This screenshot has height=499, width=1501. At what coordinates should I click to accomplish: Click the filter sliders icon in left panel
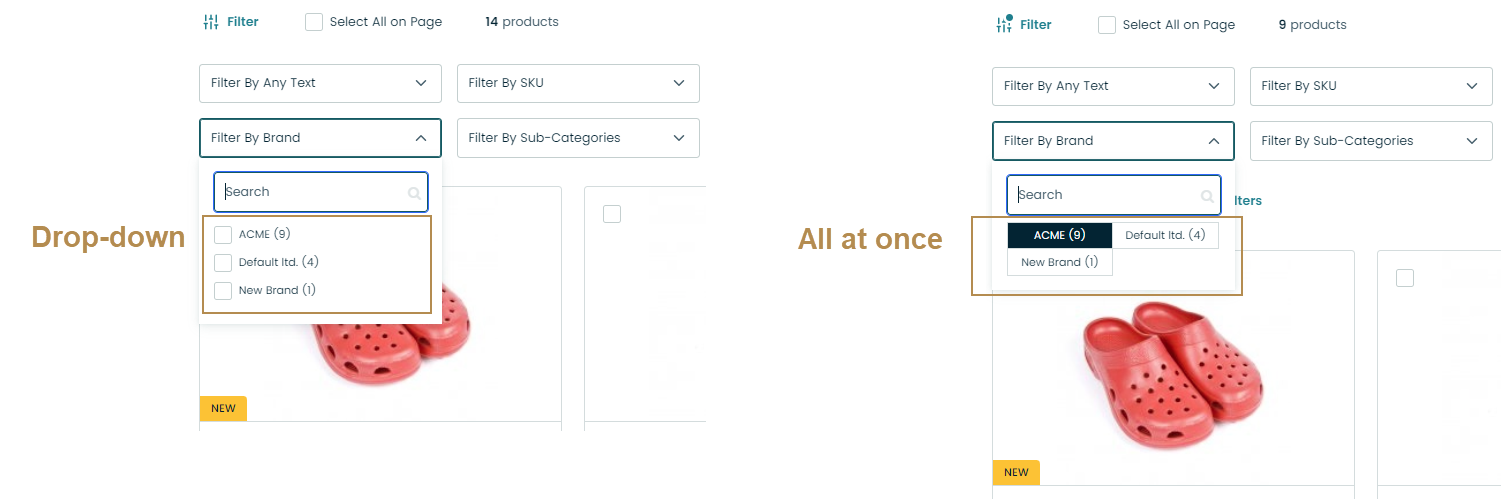[x=211, y=21]
